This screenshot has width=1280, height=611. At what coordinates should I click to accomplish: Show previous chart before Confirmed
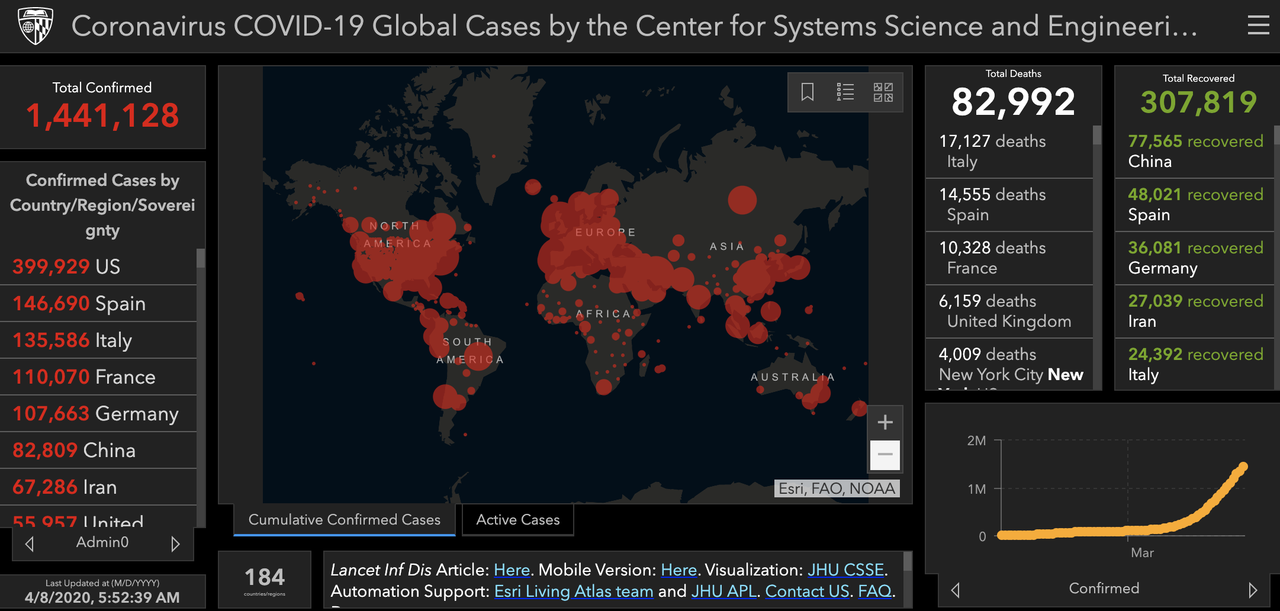(955, 589)
